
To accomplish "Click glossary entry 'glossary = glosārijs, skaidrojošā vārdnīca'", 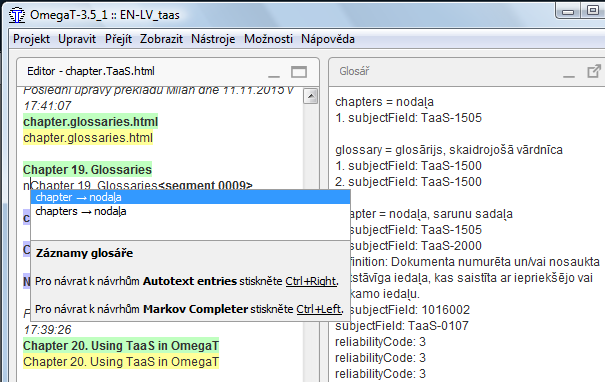I will coord(449,150).
